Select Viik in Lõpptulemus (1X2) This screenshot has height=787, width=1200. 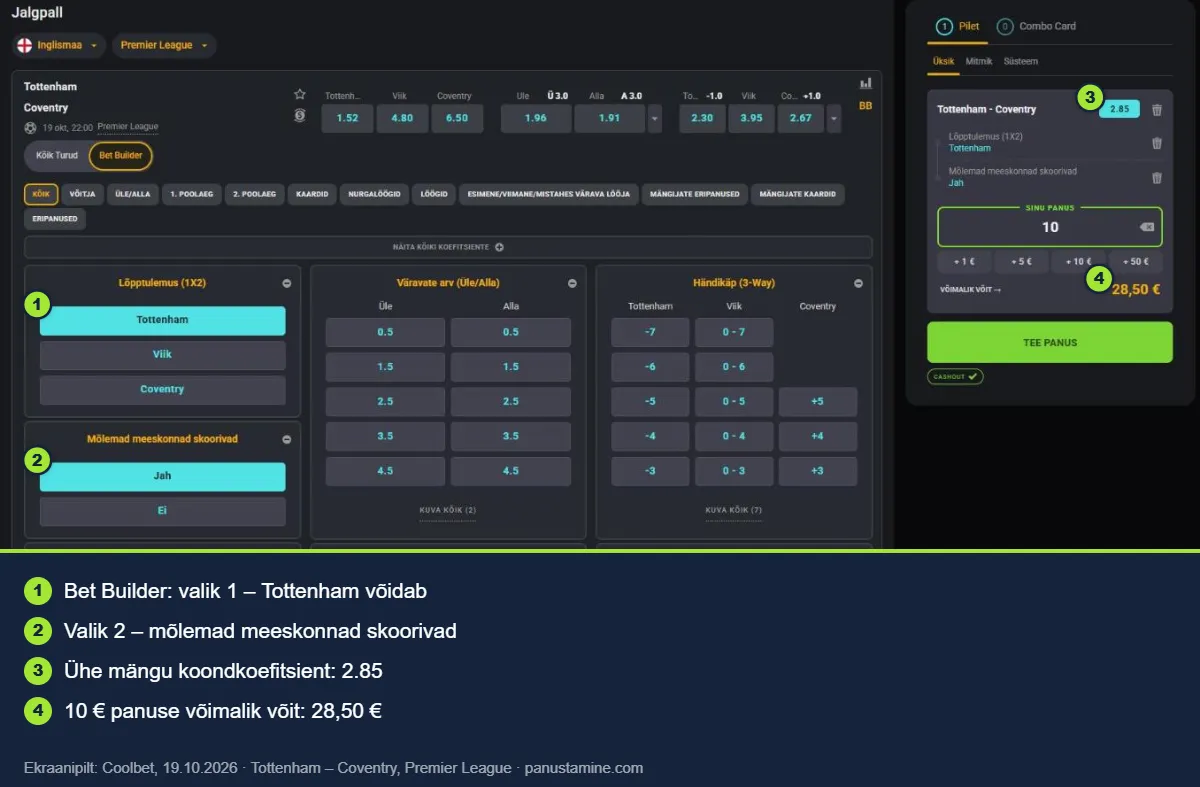(x=163, y=355)
